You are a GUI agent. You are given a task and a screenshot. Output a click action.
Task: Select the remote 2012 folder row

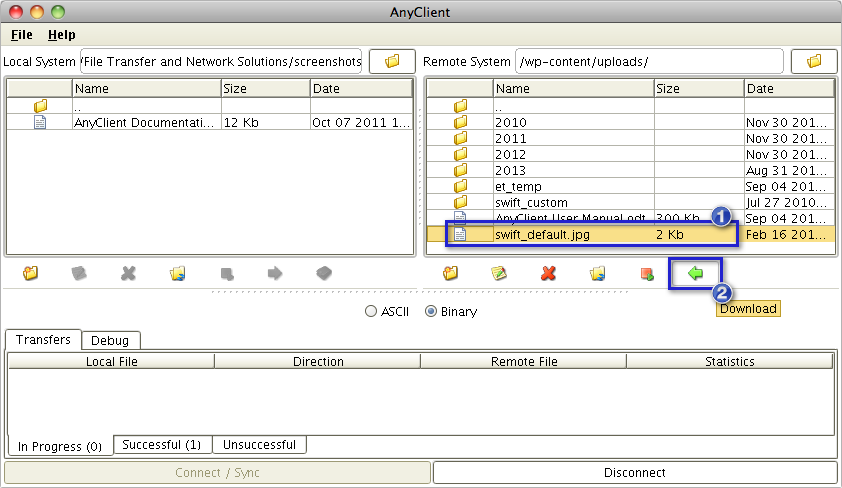click(x=630, y=155)
